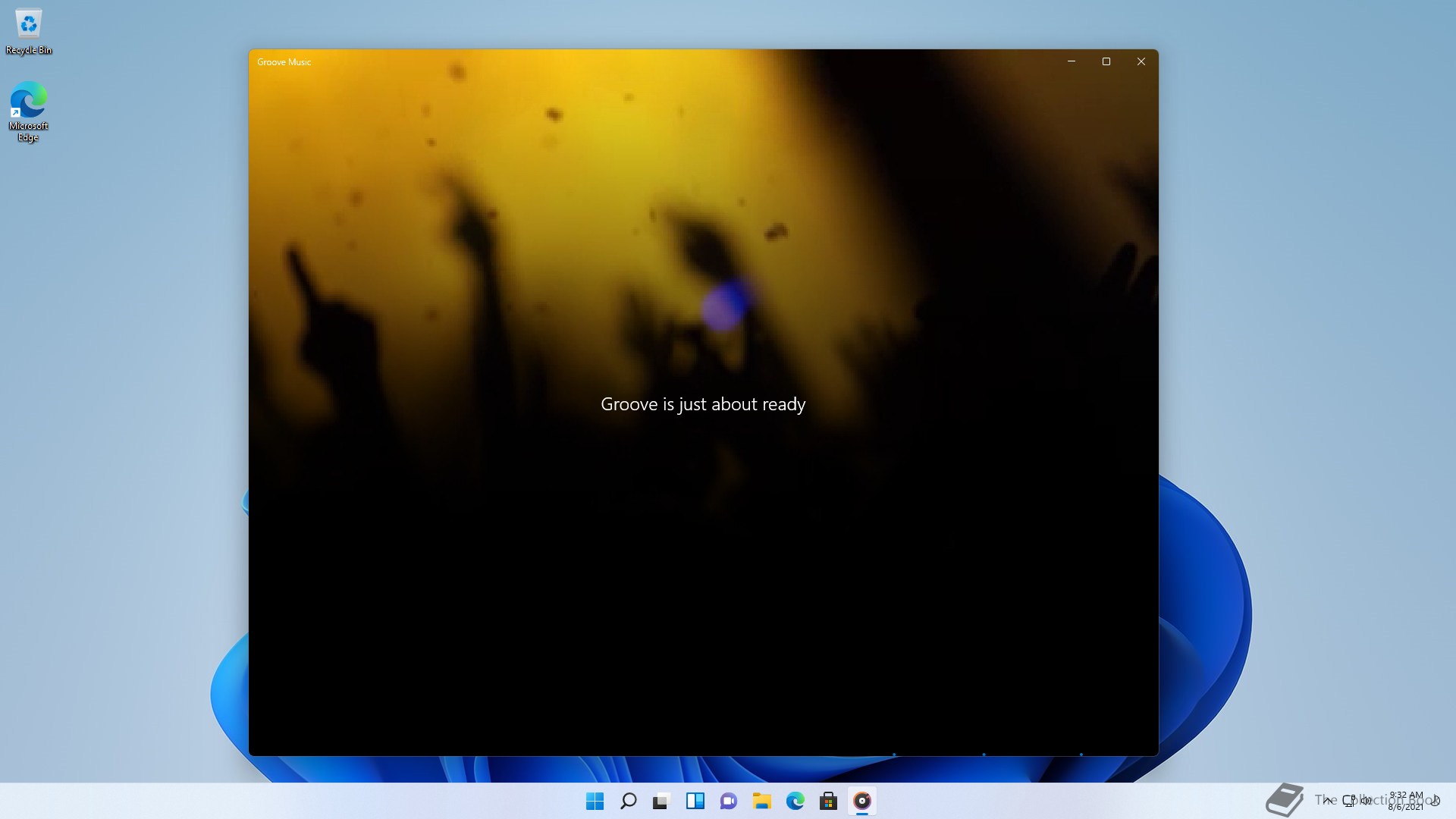Open the Windows Start menu
Screen dimensions: 1456x819
point(595,801)
